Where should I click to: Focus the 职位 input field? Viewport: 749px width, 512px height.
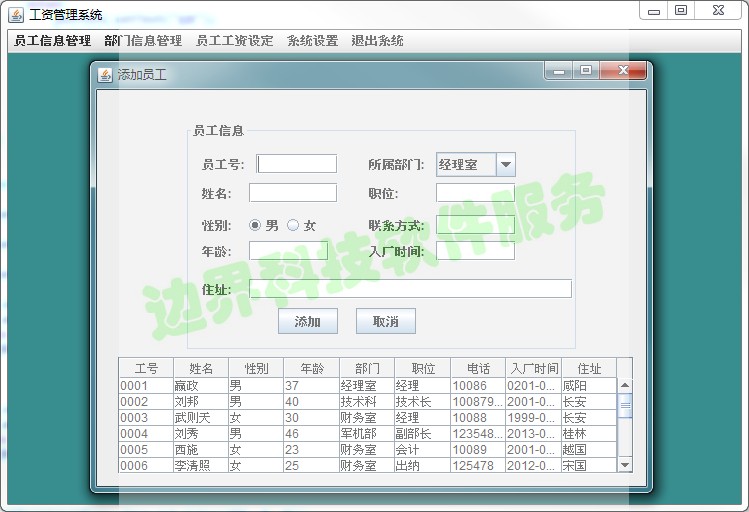(x=475, y=193)
